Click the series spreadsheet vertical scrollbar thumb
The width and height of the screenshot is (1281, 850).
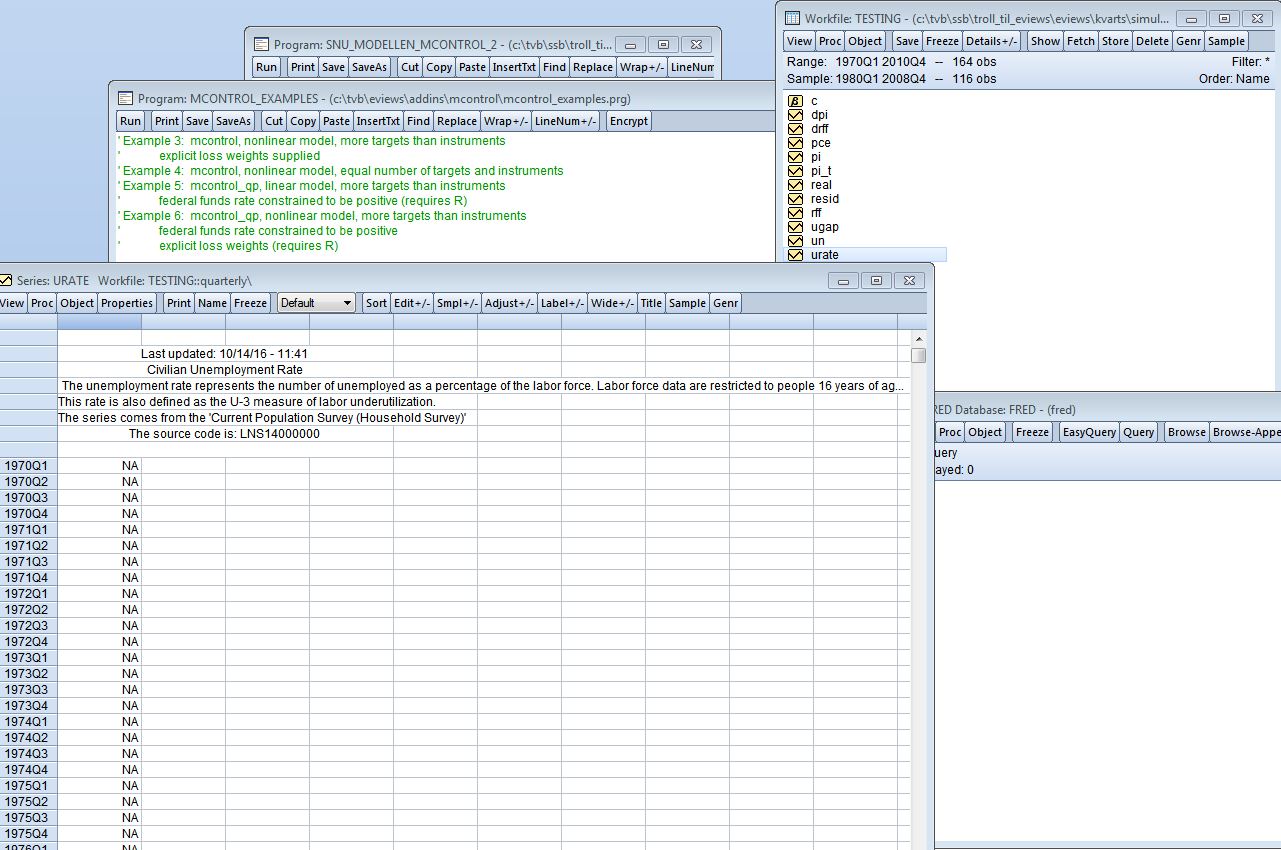pos(918,355)
